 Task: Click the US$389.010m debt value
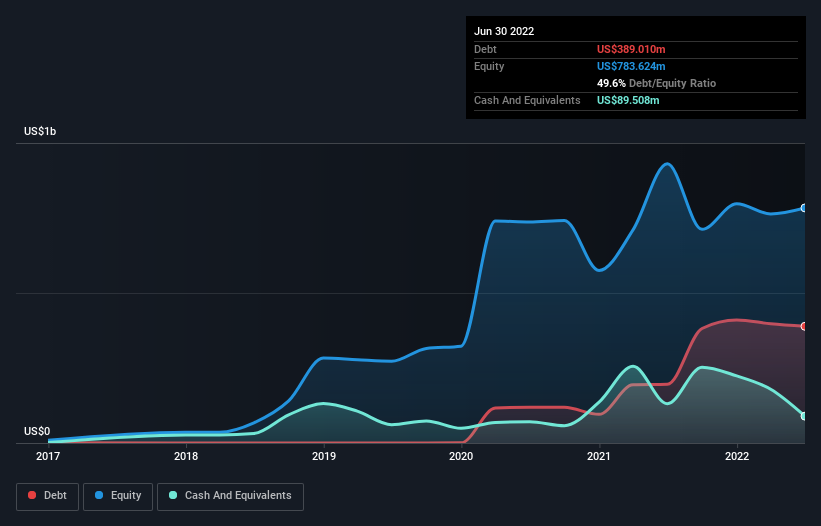tap(631, 49)
